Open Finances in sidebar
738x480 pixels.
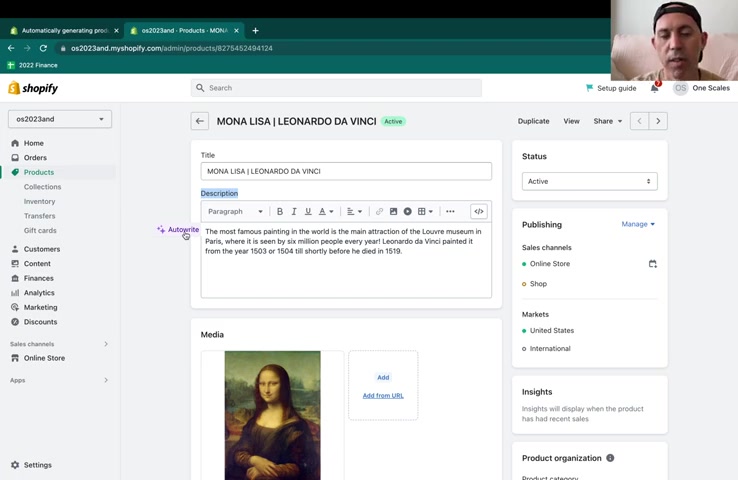[38, 278]
